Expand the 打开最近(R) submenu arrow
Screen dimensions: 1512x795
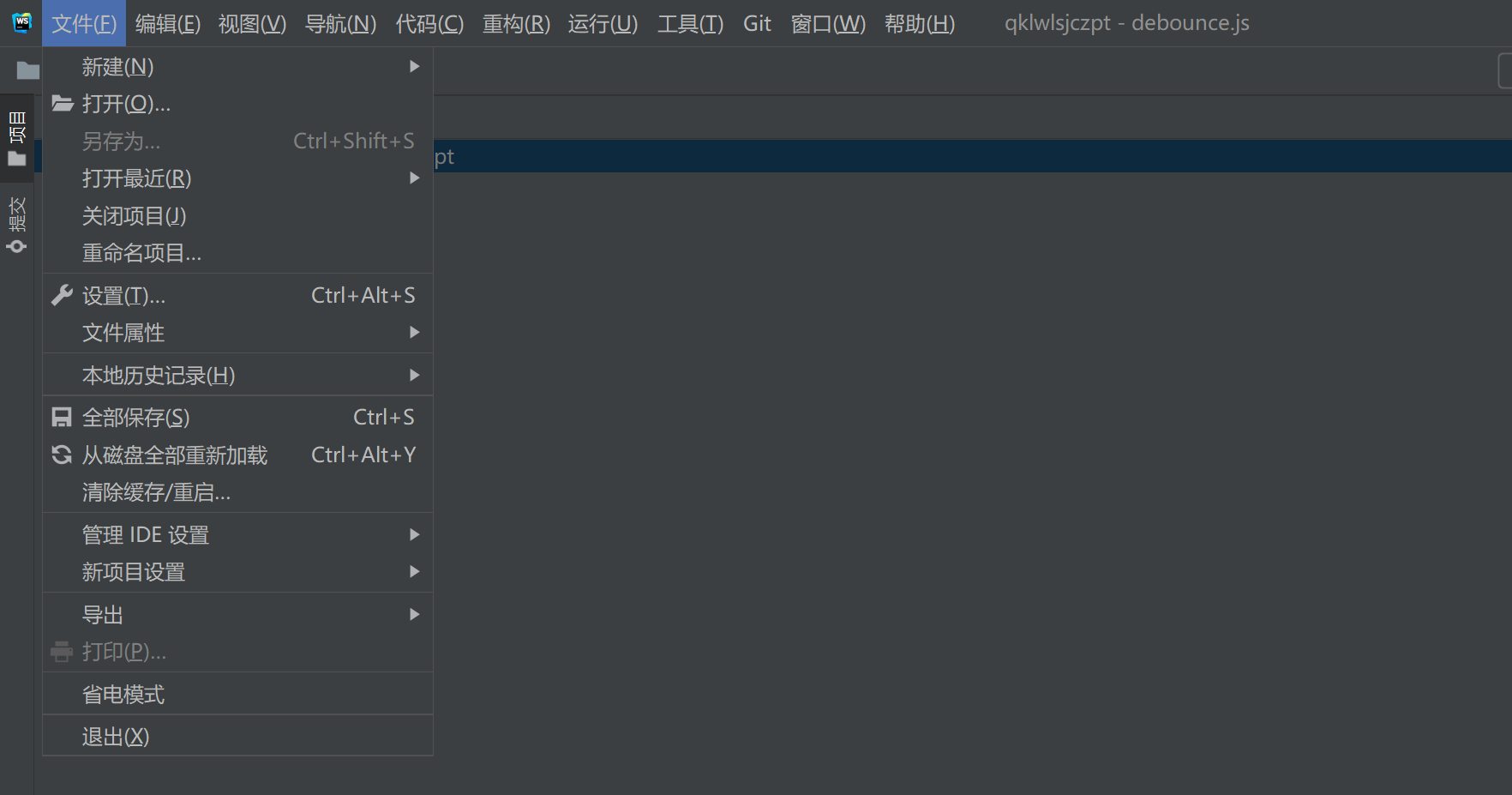(x=415, y=178)
